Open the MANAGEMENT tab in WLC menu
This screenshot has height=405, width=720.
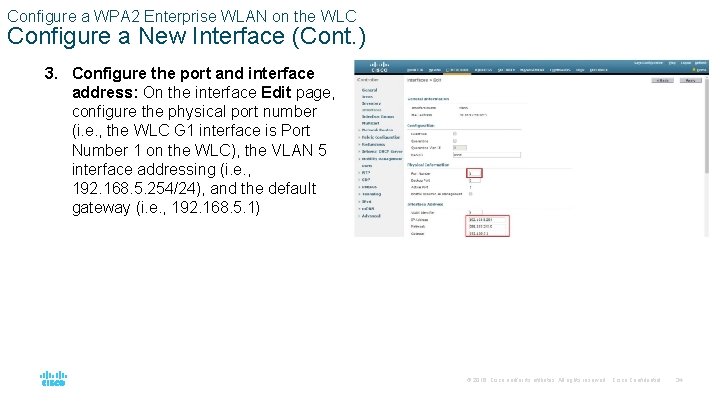(532, 70)
